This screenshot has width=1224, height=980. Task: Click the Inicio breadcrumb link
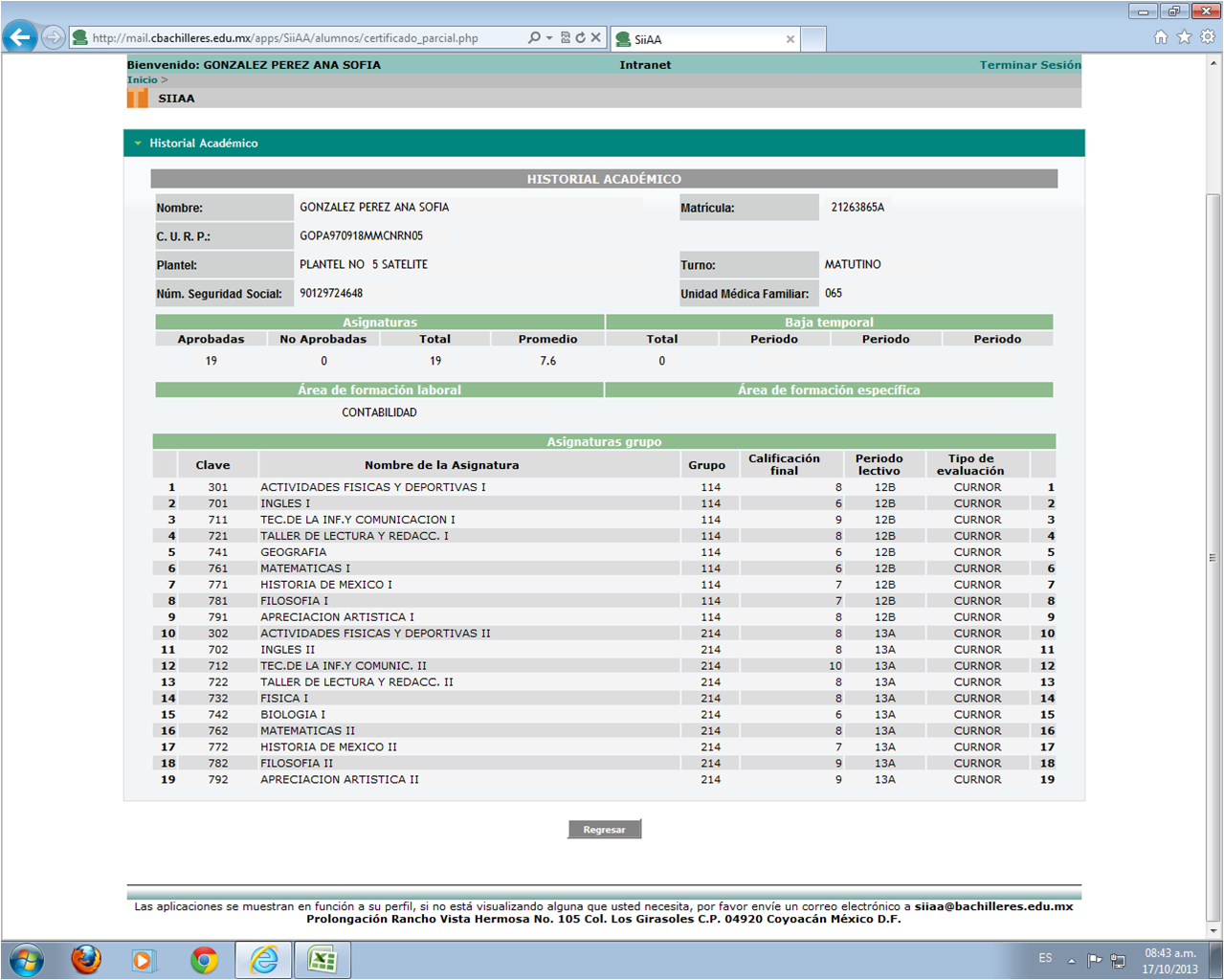142,80
